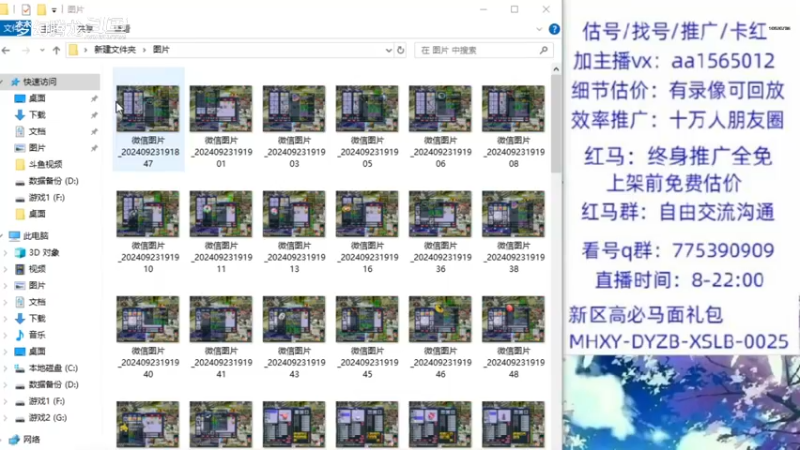This screenshot has width=800, height=450.
Task: Open 游戏2 (G:) drive
Action: click(47, 417)
